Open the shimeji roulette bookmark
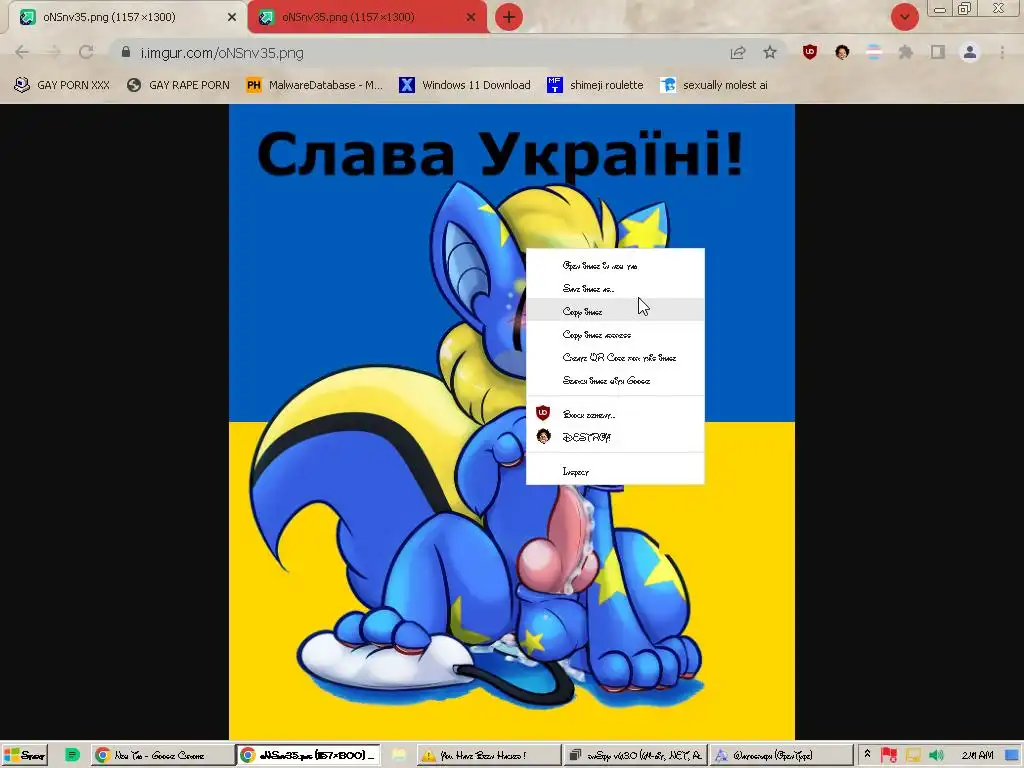 (595, 85)
